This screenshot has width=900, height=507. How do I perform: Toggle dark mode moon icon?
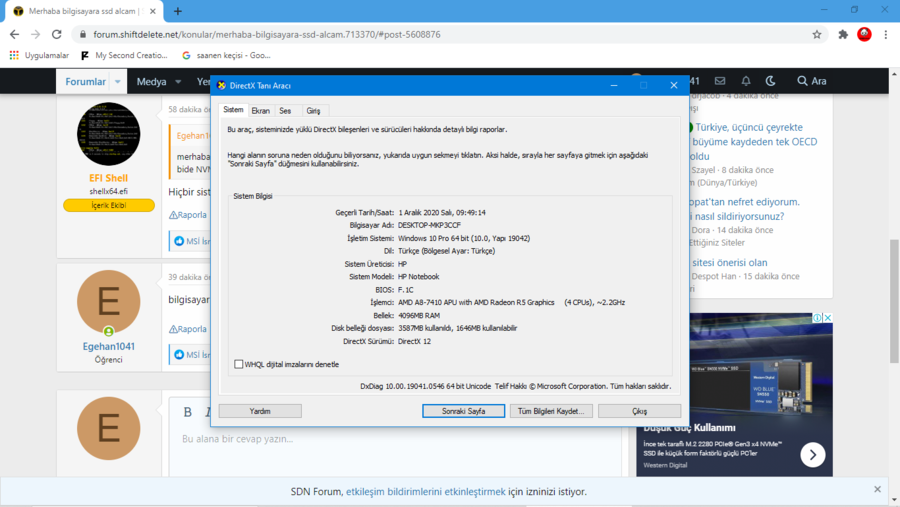coord(771,81)
